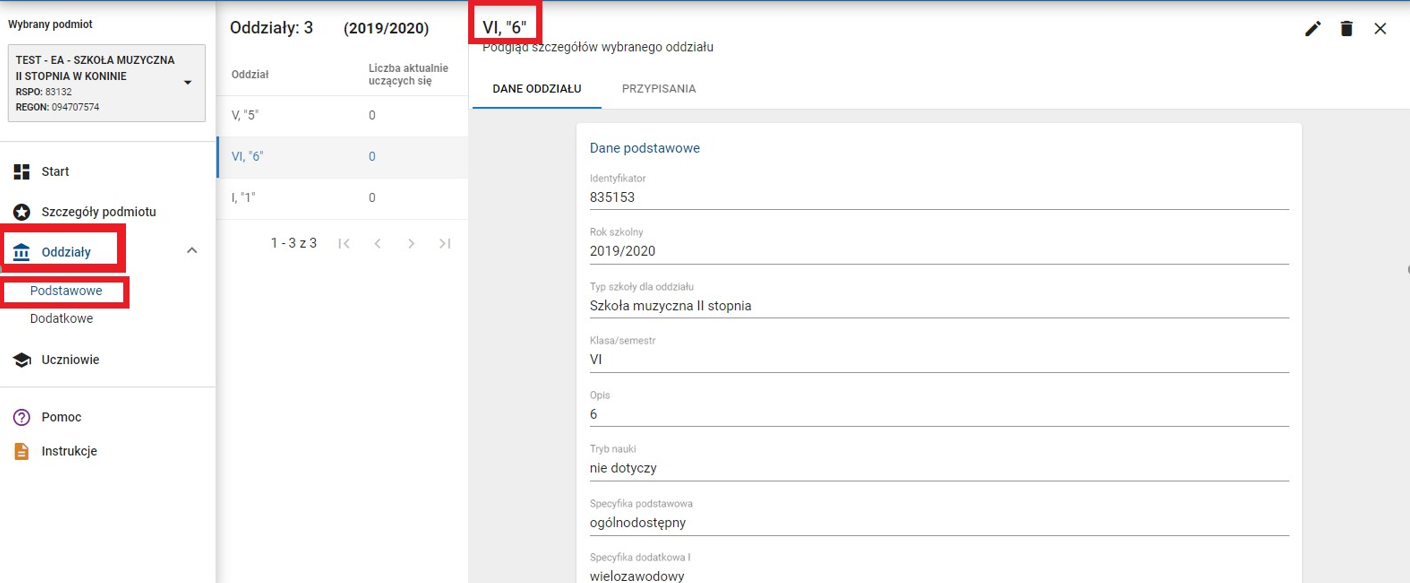The width and height of the screenshot is (1410, 583).
Task: Click the Pomoc question mark icon
Action: [22, 417]
